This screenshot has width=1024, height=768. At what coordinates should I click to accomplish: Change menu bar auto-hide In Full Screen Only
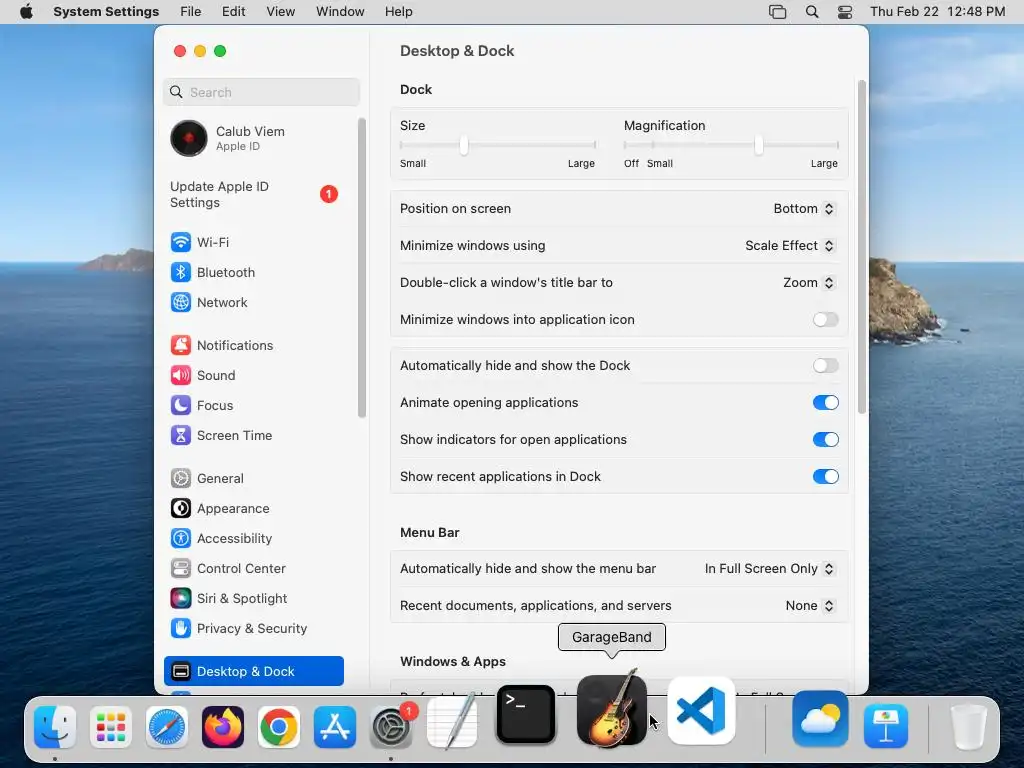[x=769, y=569]
